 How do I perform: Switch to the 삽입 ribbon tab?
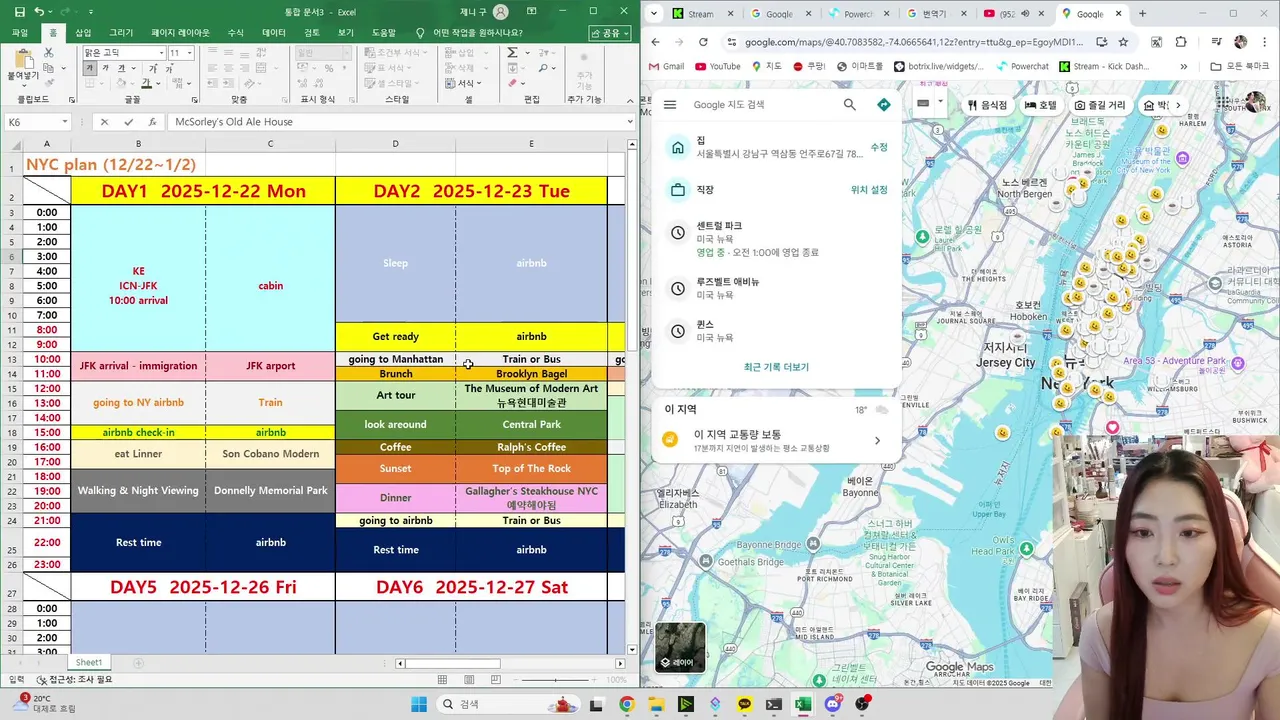pos(83,33)
